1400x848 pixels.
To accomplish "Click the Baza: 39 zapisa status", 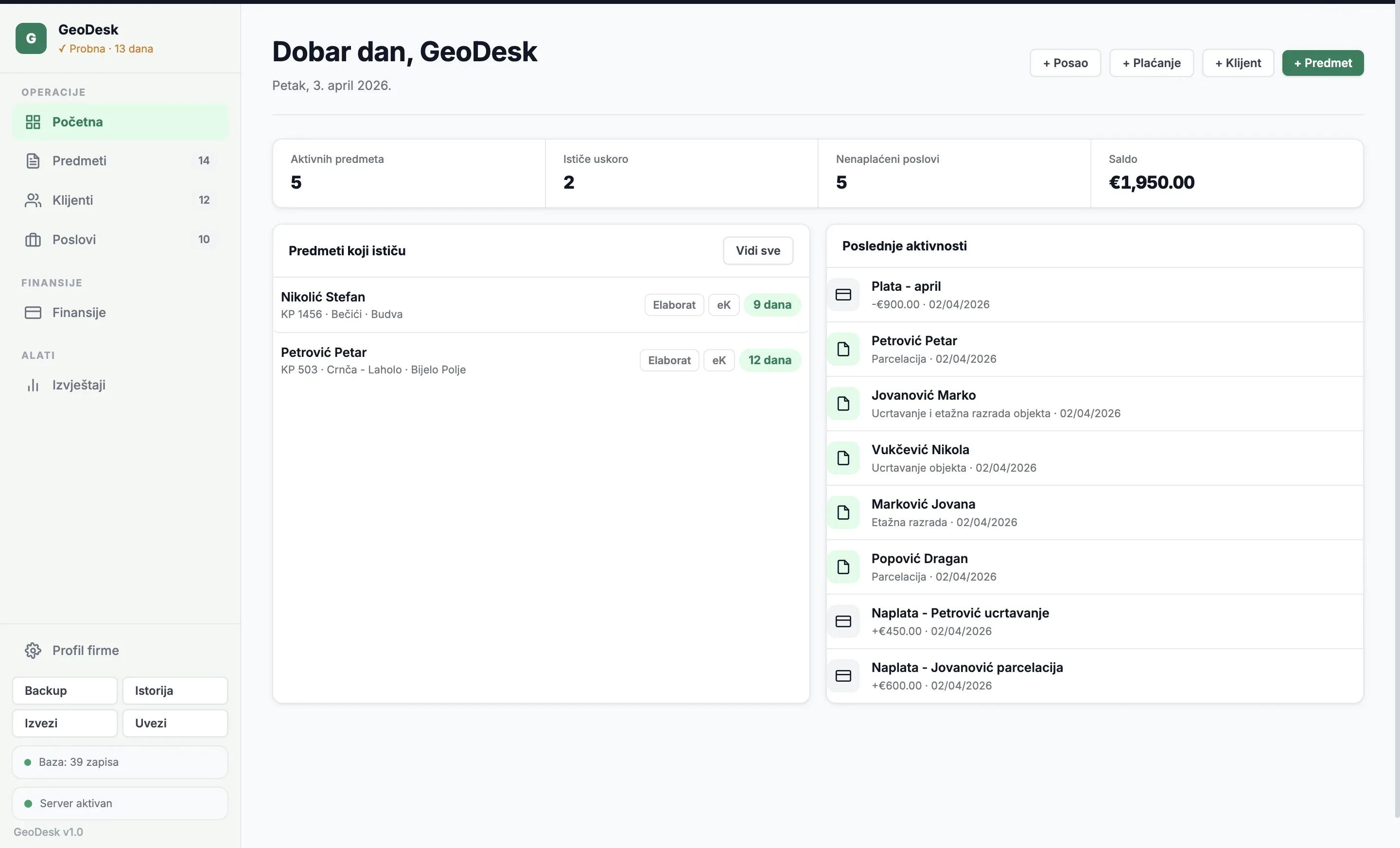I will click(x=120, y=762).
